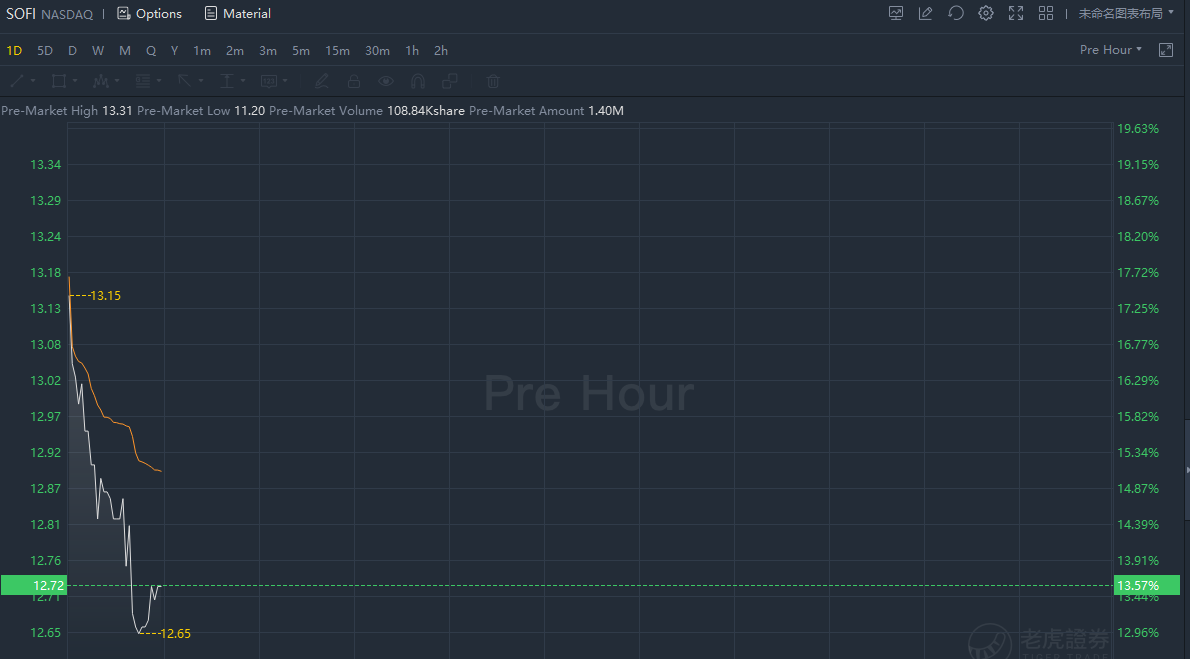Image resolution: width=1190 pixels, height=659 pixels.
Task: Refresh the chart with circular arrow
Action: (955, 13)
